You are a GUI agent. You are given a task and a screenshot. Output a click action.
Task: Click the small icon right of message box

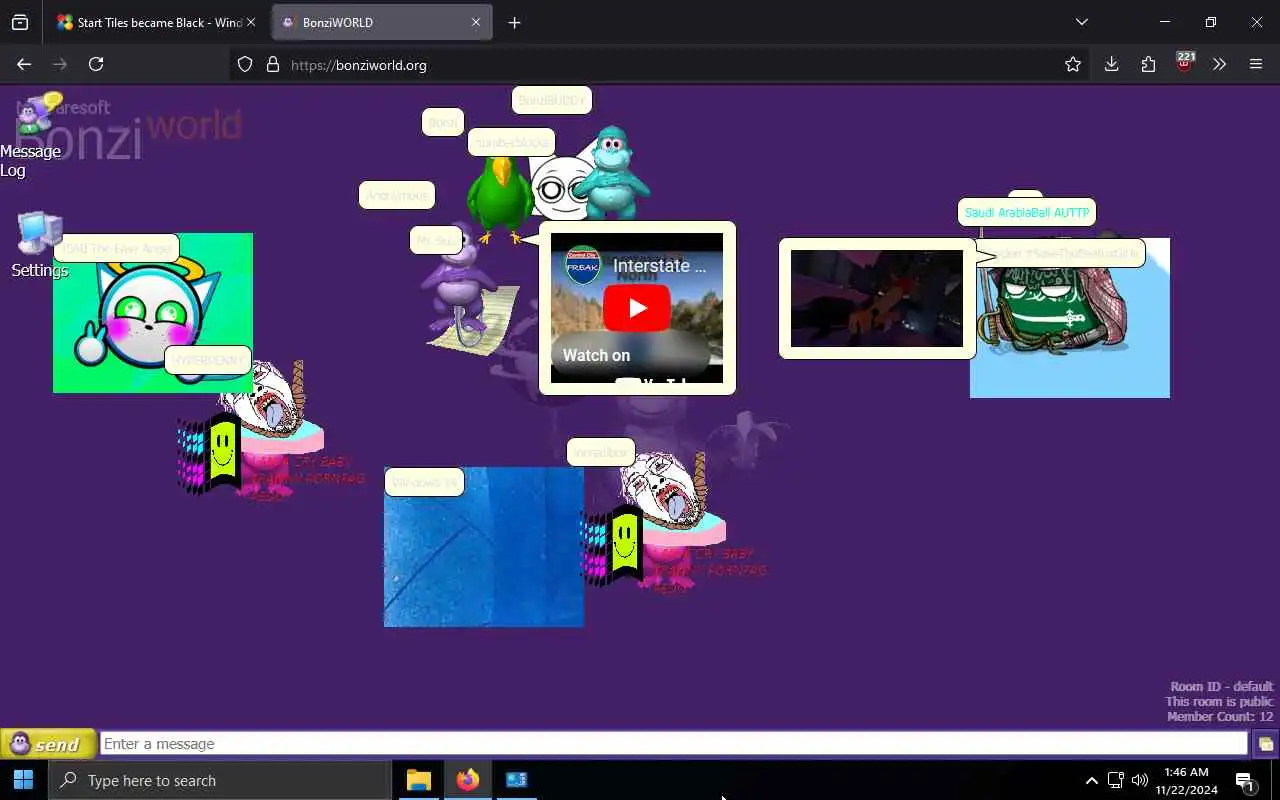pos(1265,744)
